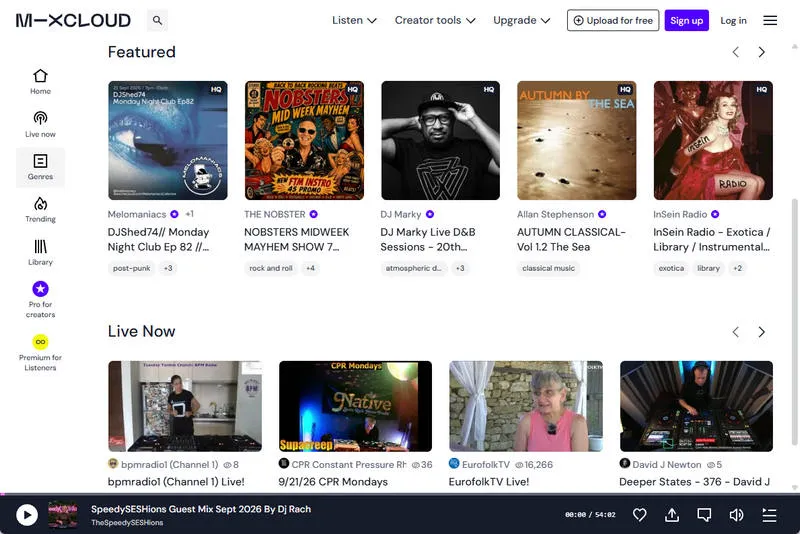
Task: Open the hamburger menu icon
Action: pos(770,20)
